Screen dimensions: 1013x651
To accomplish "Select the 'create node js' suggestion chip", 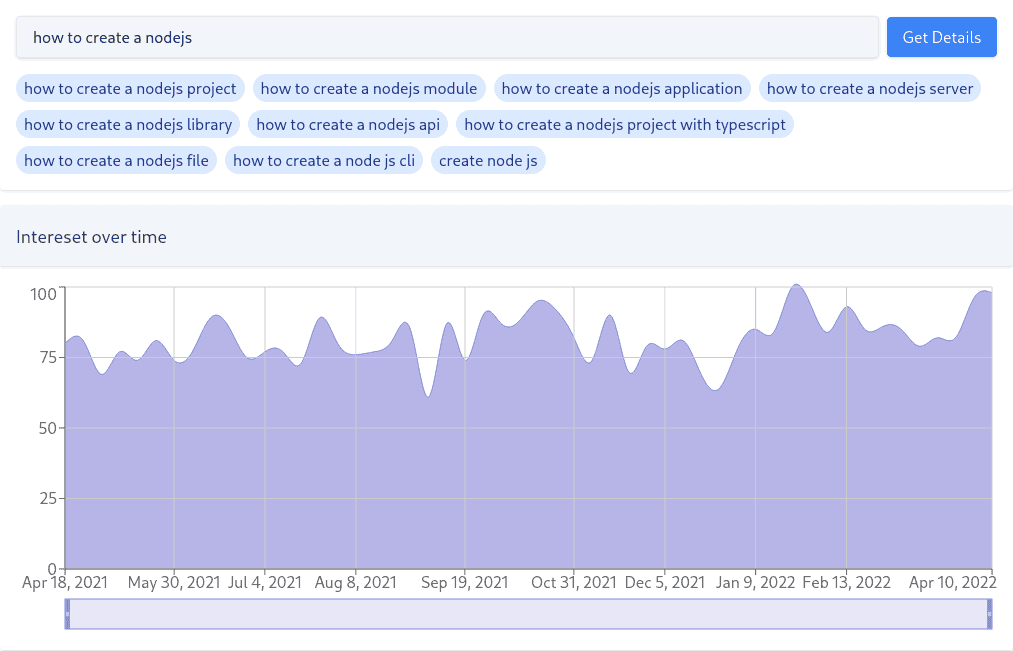I will (x=488, y=160).
